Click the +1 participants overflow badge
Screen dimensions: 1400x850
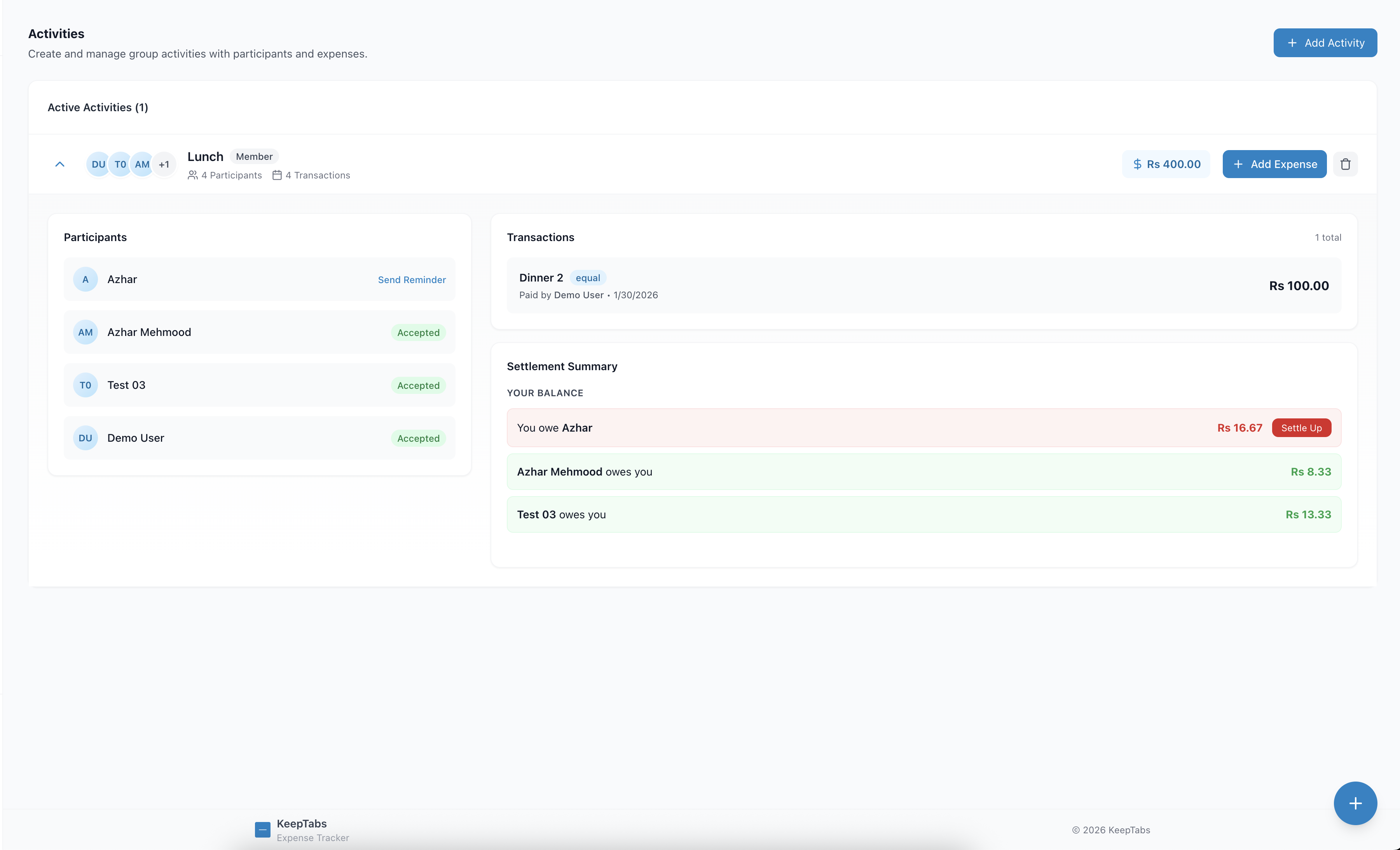pyautogui.click(x=164, y=164)
